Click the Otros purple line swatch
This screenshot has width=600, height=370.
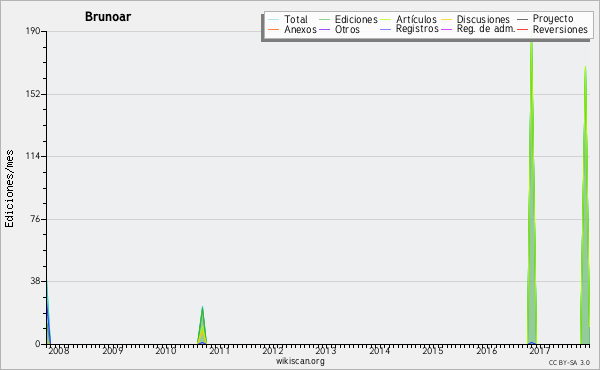(324, 29)
